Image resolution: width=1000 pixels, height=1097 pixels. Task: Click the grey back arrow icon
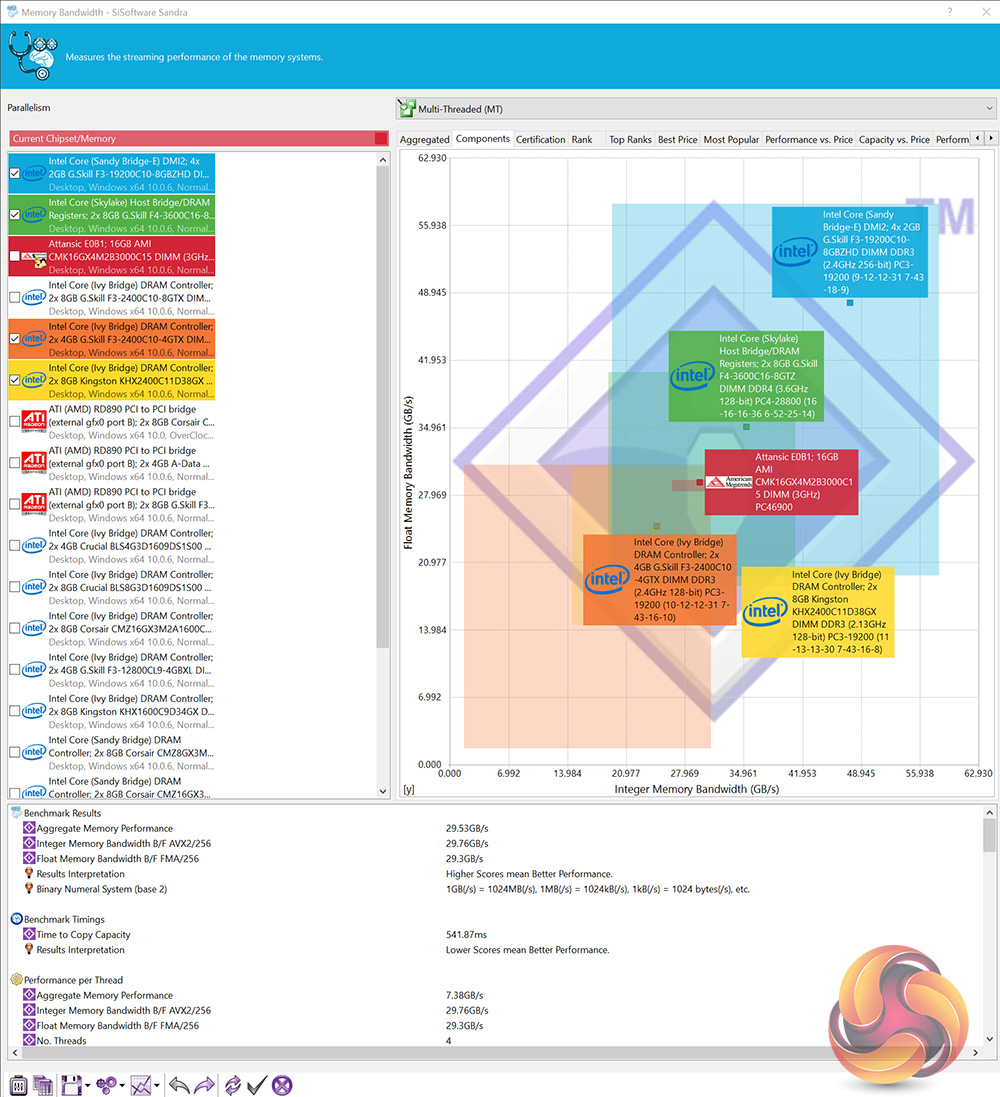(x=179, y=1085)
